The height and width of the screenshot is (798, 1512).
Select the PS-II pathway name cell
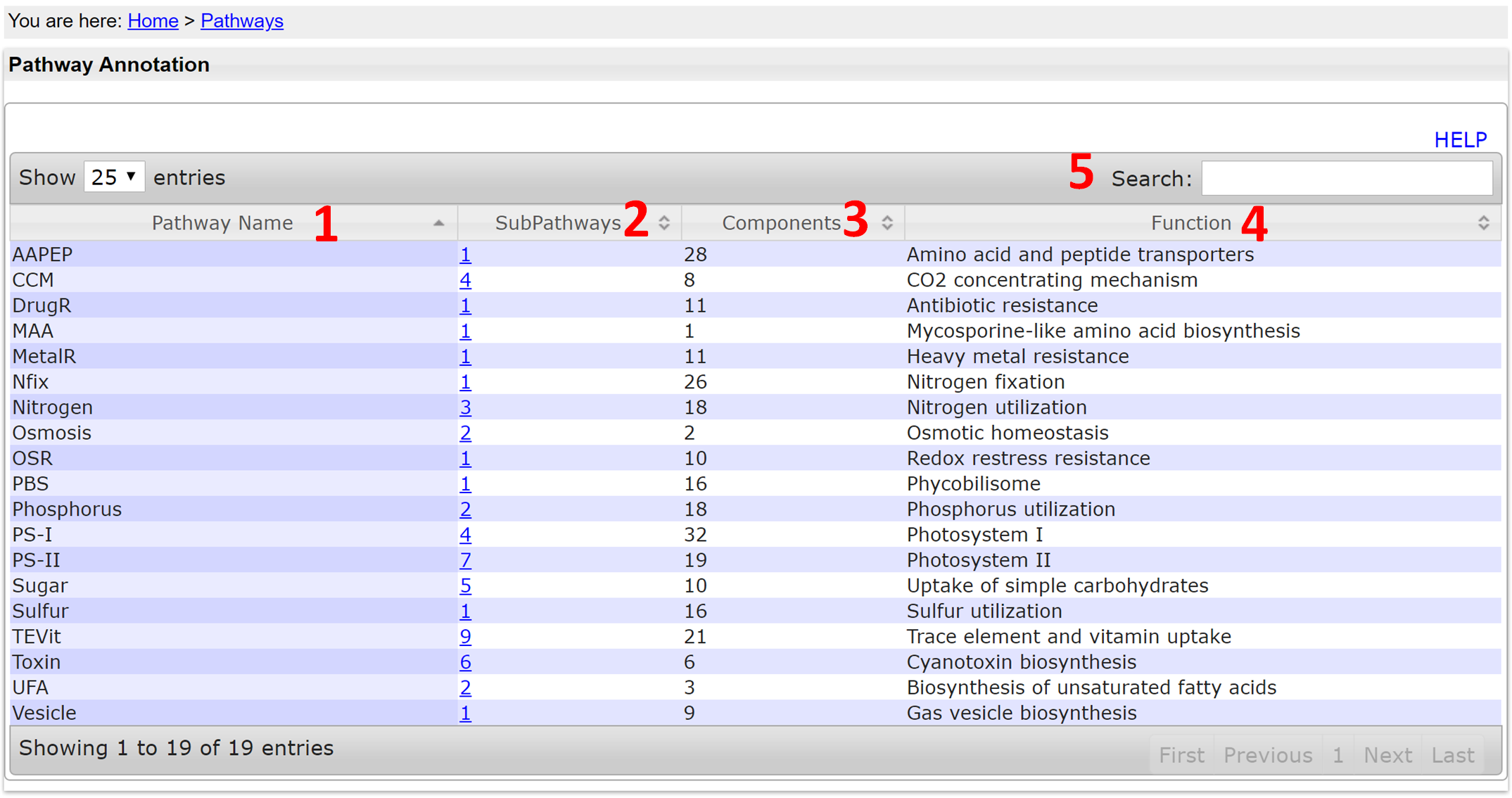(x=234, y=560)
